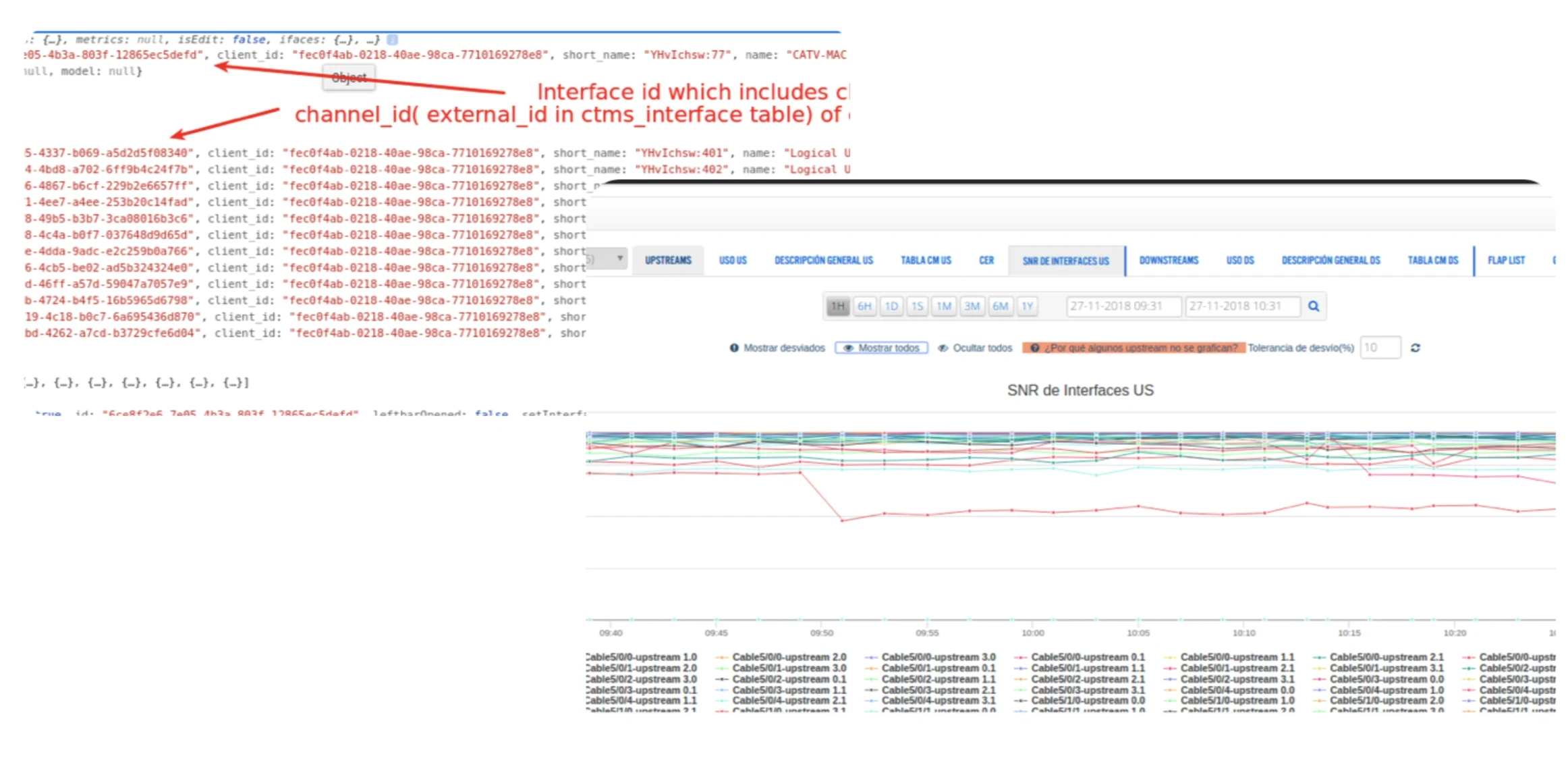Viewport: 1568px width, 771px height.
Task: Click the refresh tolerance icon
Action: [1416, 348]
